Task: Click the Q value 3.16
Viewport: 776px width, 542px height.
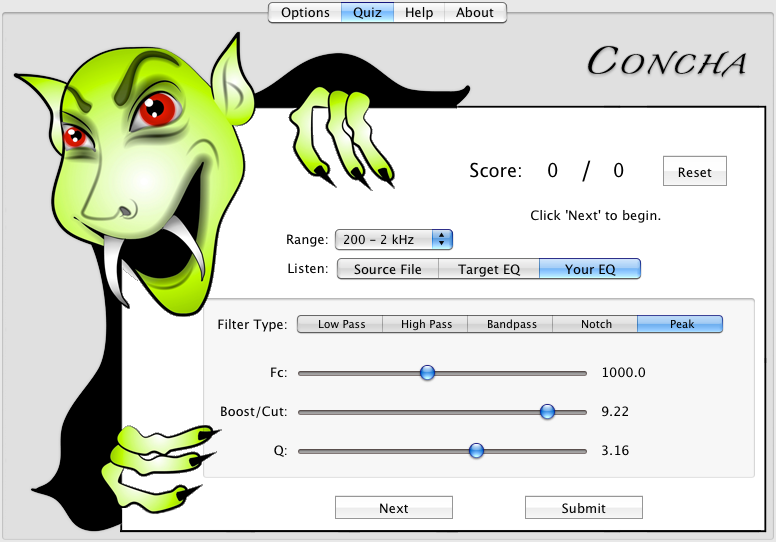Action: tap(615, 450)
